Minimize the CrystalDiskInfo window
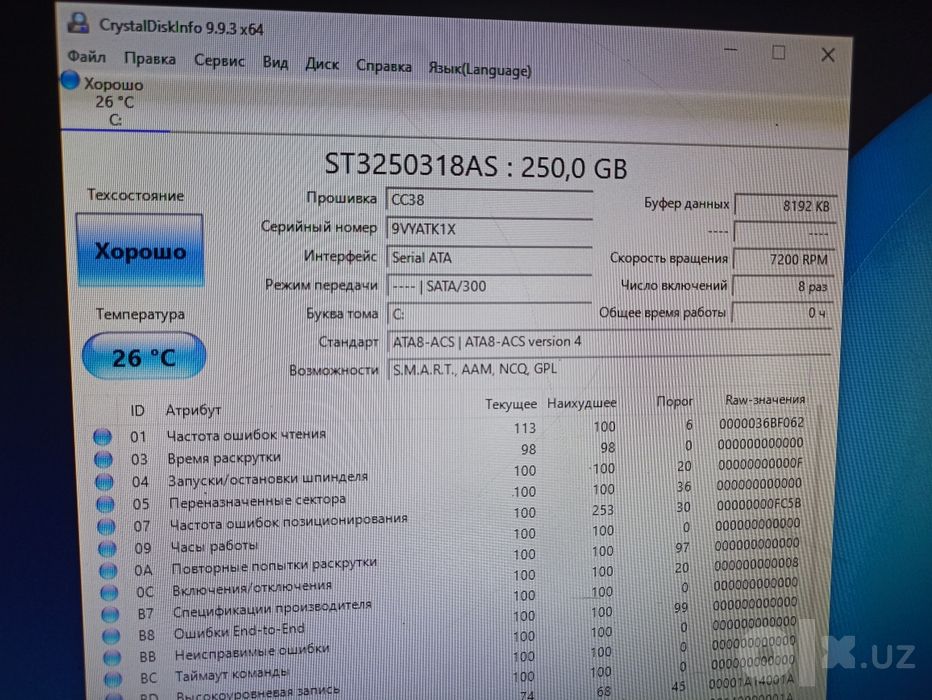The height and width of the screenshot is (700, 932). tap(731, 50)
